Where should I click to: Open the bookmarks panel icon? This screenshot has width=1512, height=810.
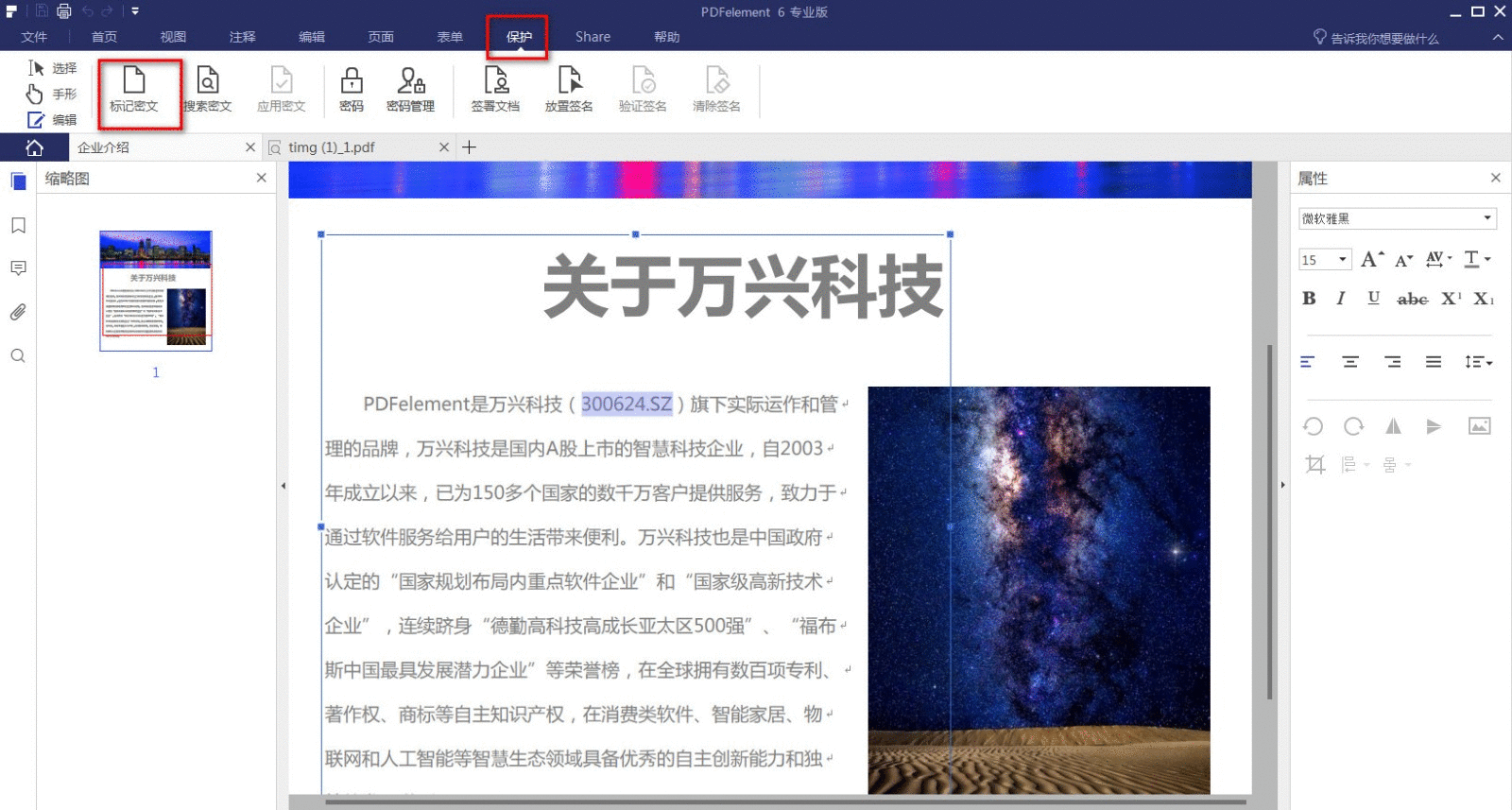point(18,225)
